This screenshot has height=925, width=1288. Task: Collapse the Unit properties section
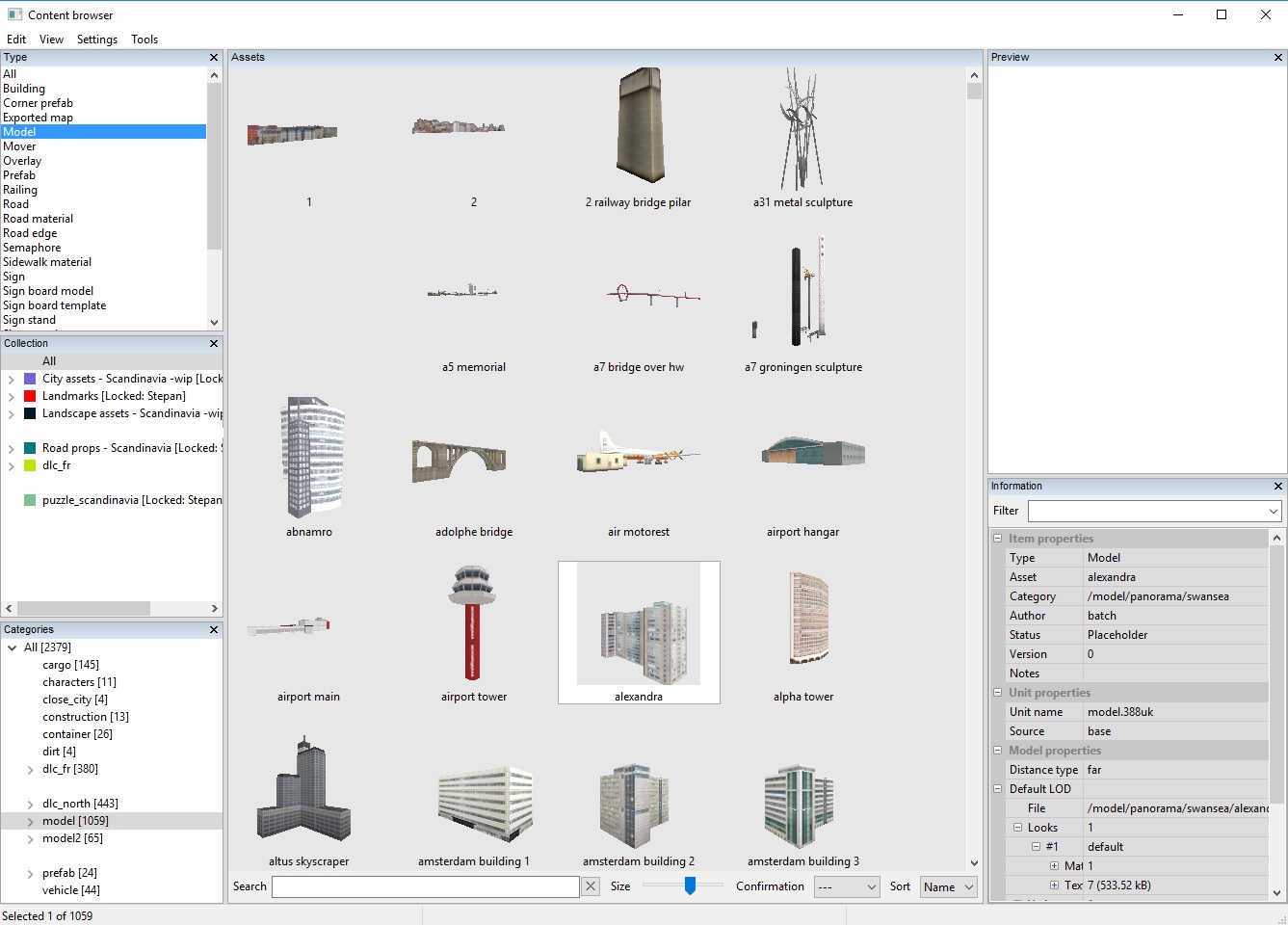[998, 693]
